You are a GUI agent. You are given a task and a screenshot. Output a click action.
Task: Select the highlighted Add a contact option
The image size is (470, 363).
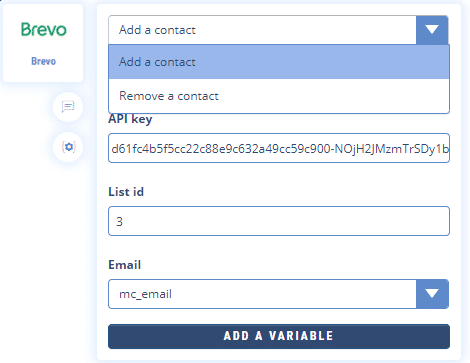279,62
